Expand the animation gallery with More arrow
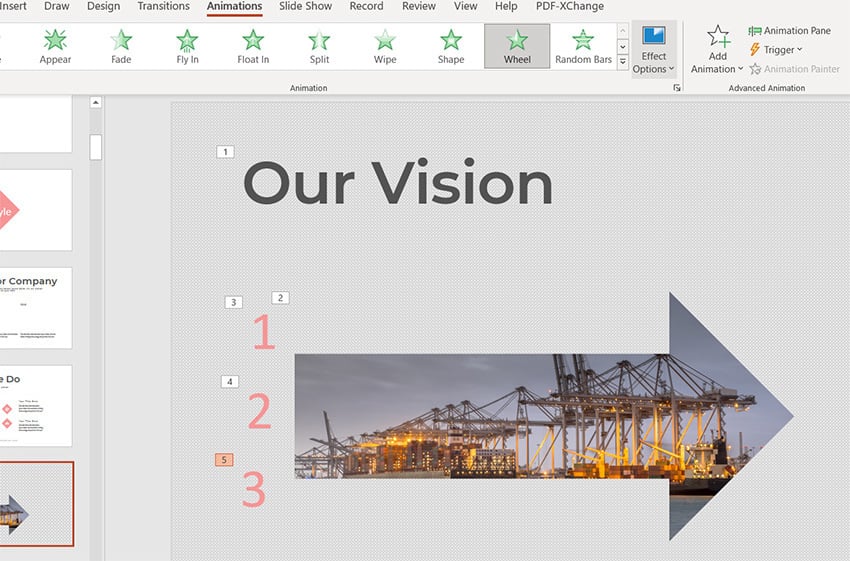Screen dimensions: 850x561 coord(623,63)
